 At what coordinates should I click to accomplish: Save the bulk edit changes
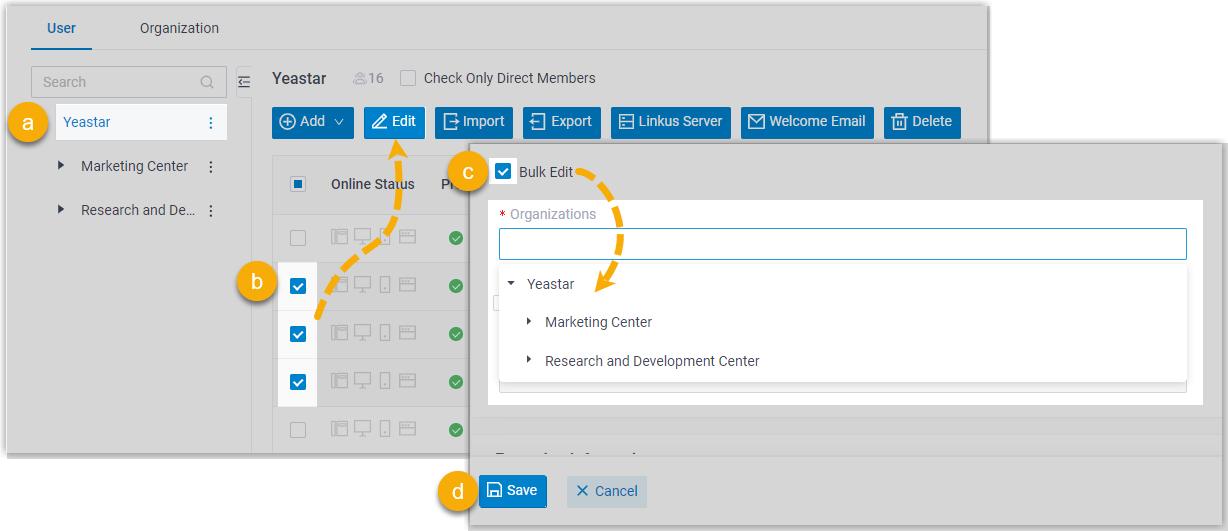[x=512, y=491]
